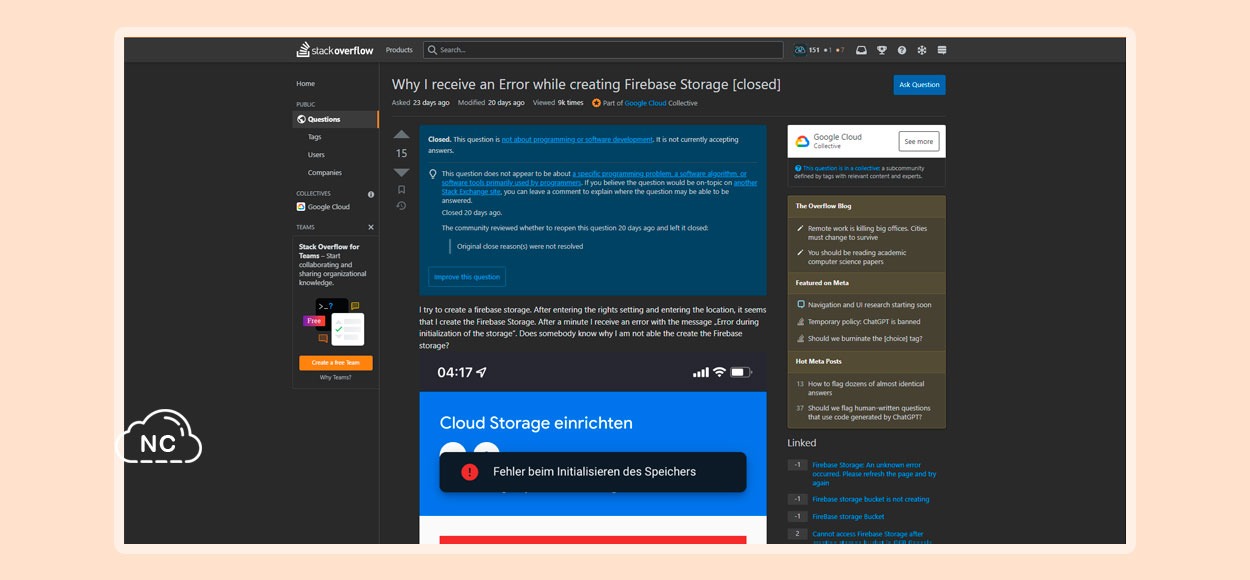
Task: Click the Collectives info icon
Action: pyautogui.click(x=371, y=194)
